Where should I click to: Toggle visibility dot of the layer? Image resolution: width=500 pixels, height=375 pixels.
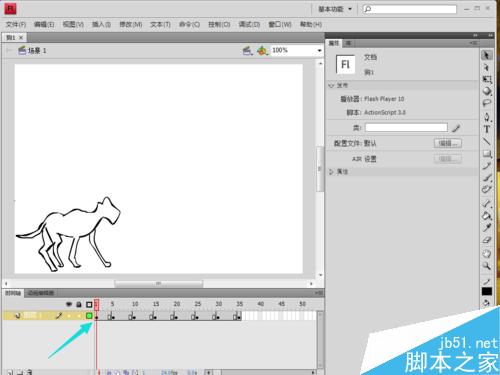69,316
